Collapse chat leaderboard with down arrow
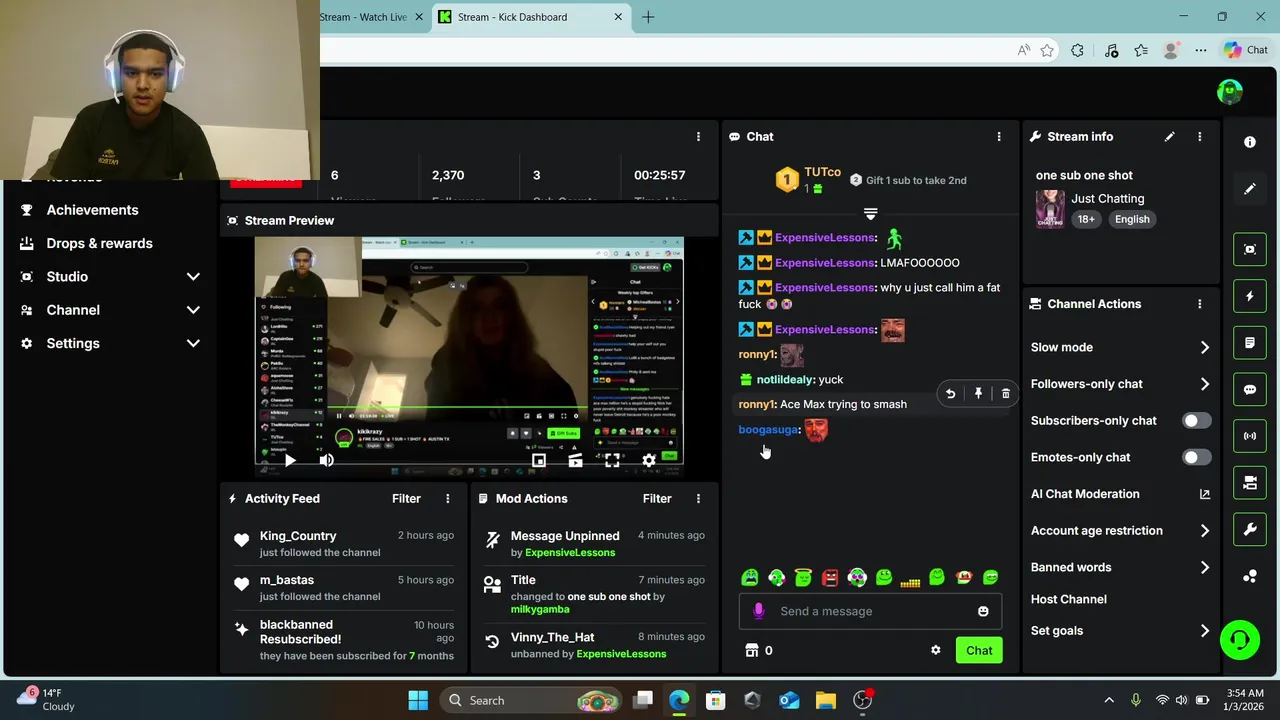The image size is (1280, 720). (870, 214)
